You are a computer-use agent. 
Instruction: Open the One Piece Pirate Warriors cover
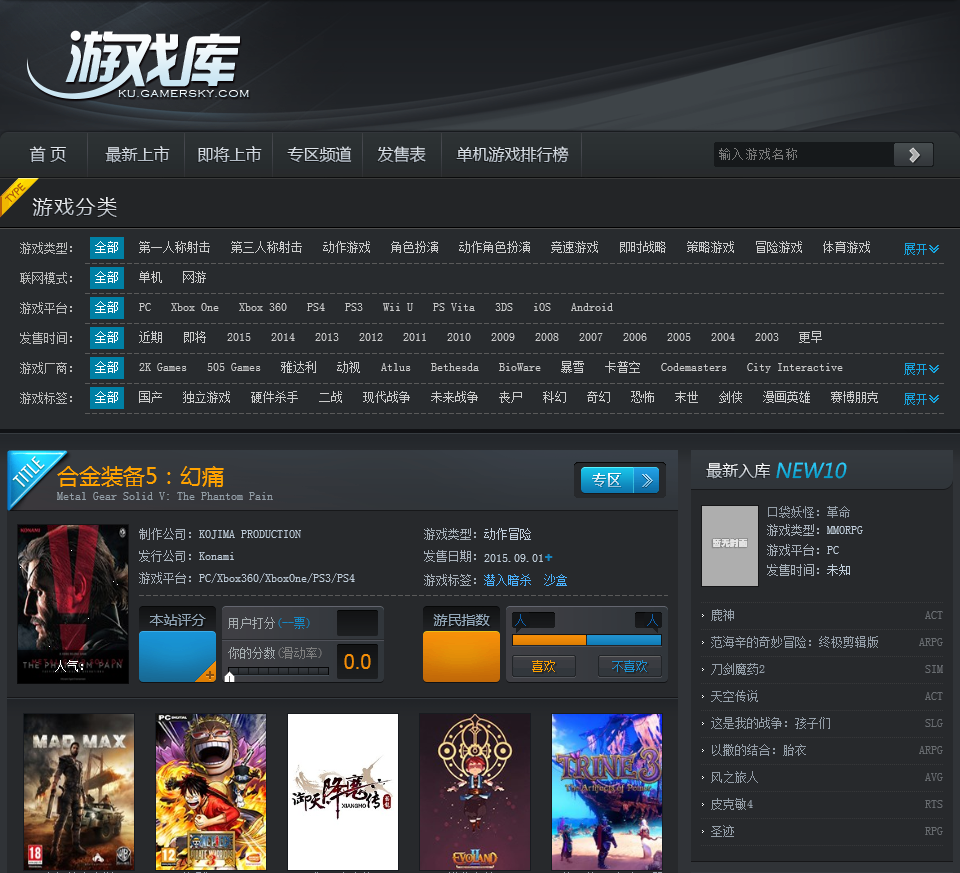(211, 792)
